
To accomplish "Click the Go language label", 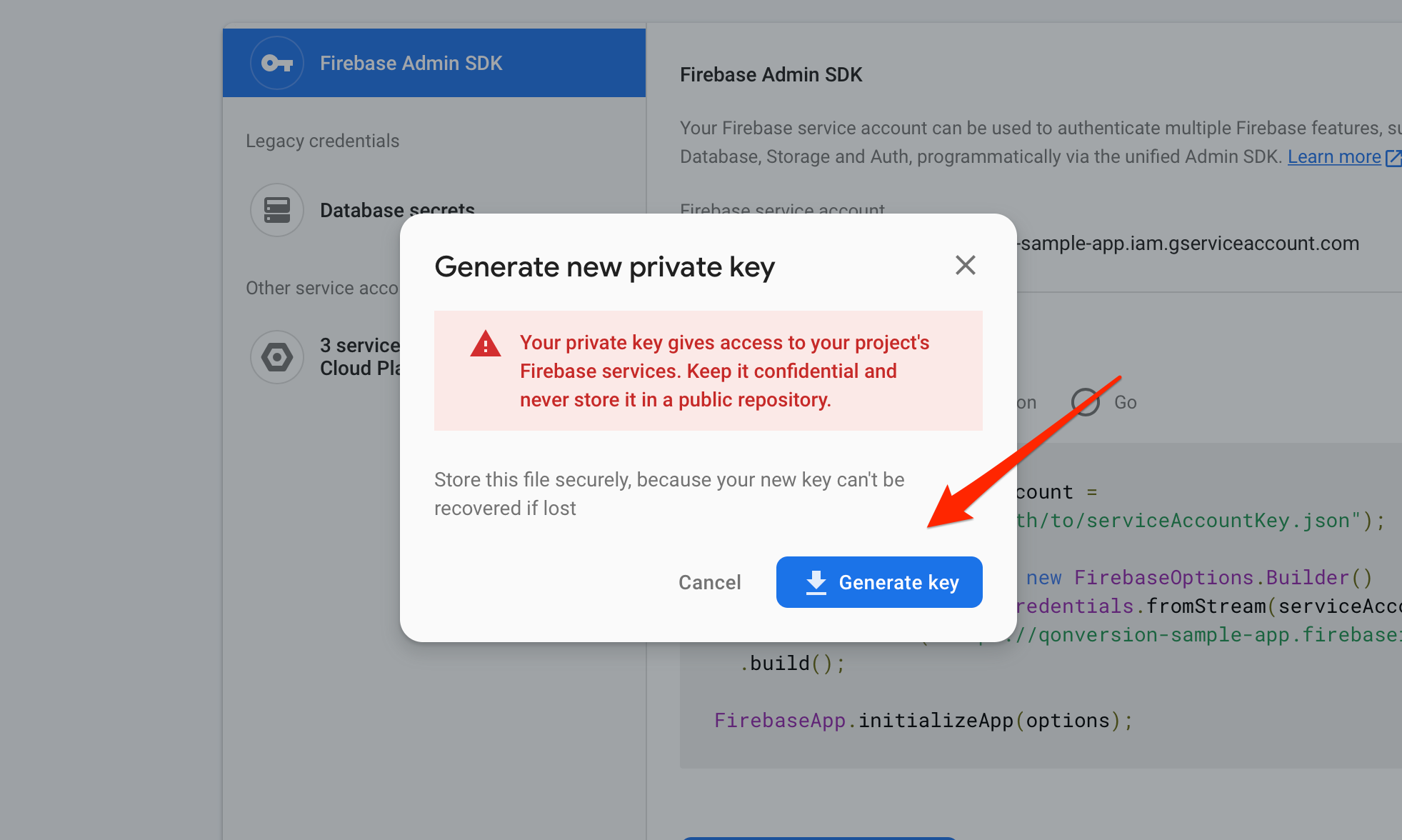I will (x=1126, y=403).
